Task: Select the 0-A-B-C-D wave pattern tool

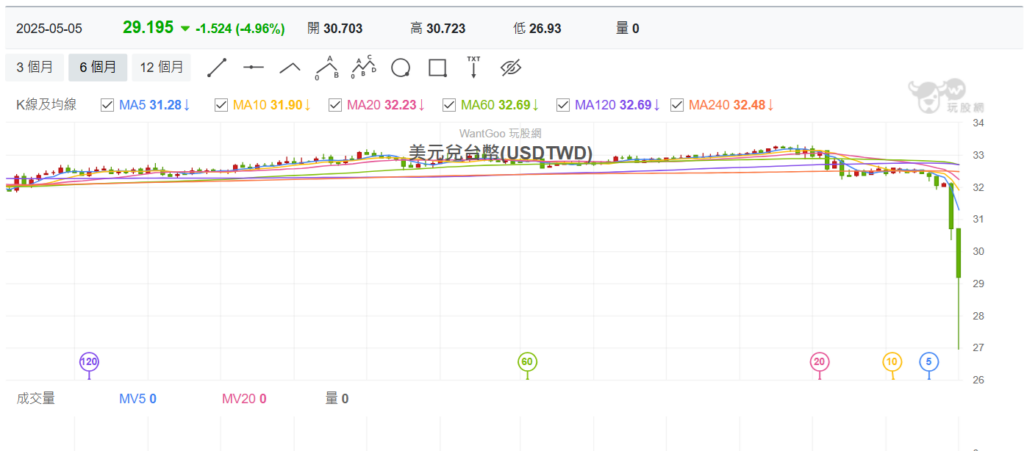Action: [364, 67]
